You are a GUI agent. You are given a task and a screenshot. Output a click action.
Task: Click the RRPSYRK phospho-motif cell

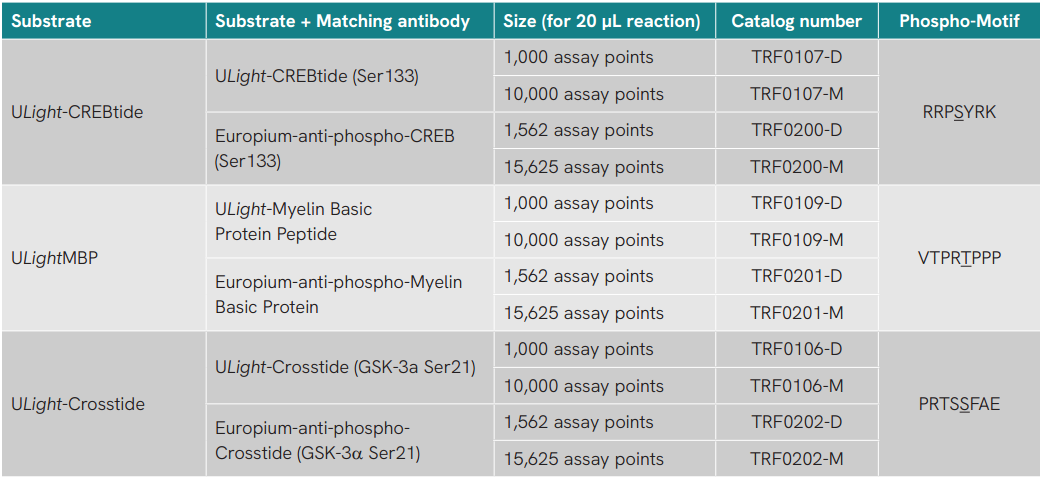[959, 113]
